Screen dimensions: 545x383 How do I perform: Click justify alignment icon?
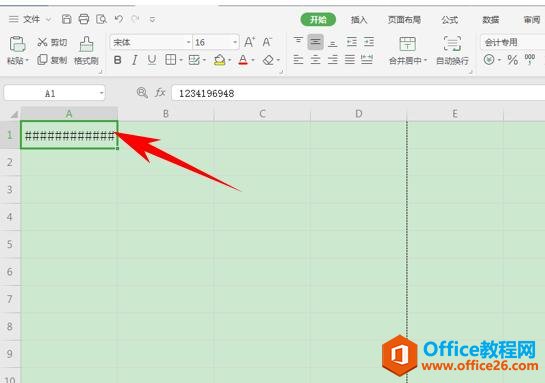point(350,60)
